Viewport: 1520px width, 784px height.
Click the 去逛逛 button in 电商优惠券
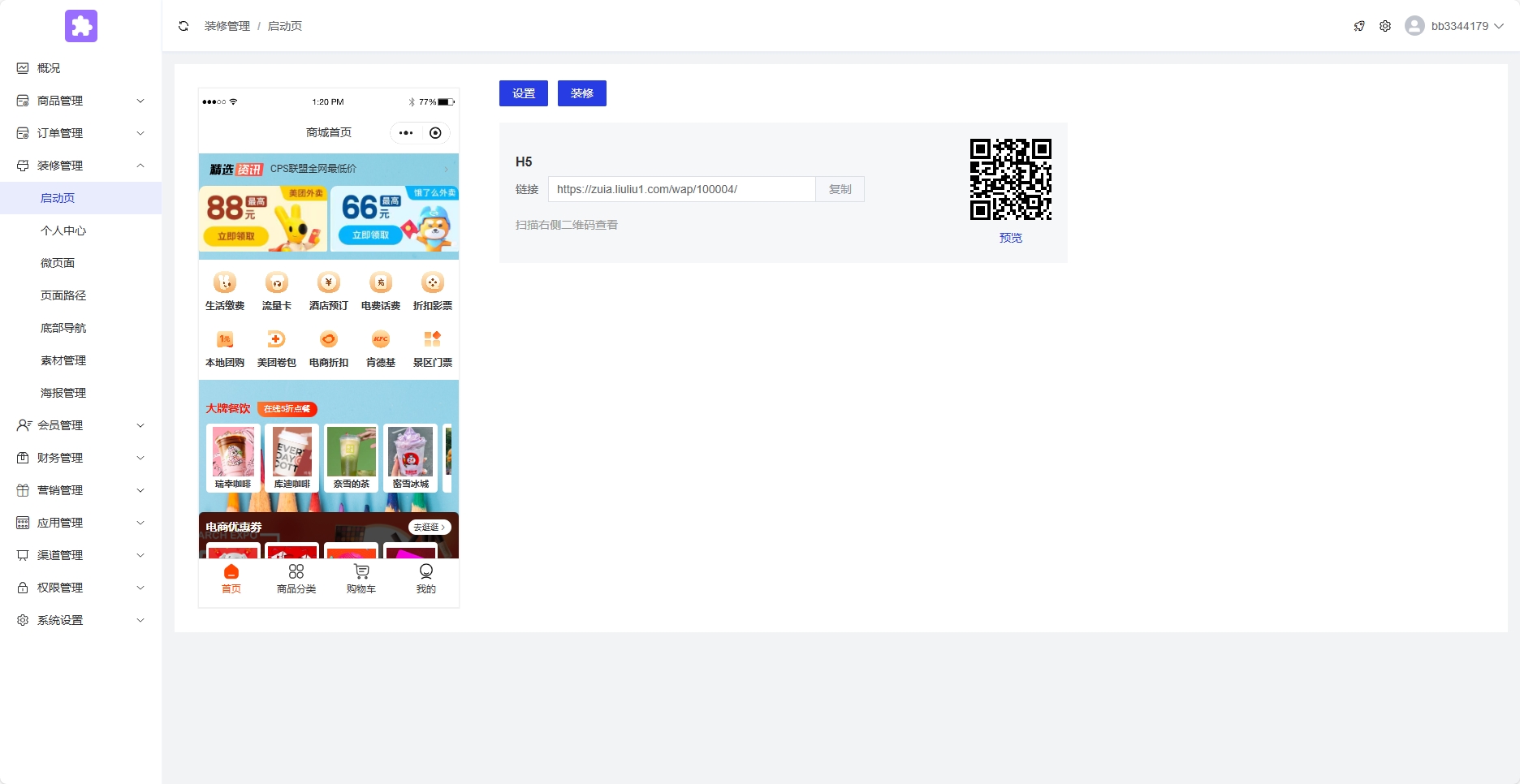pos(430,528)
